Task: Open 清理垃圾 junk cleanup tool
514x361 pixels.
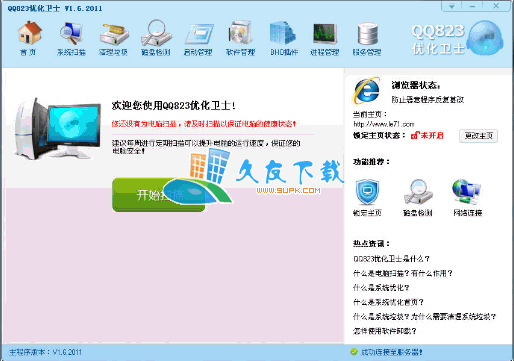Action: point(114,38)
